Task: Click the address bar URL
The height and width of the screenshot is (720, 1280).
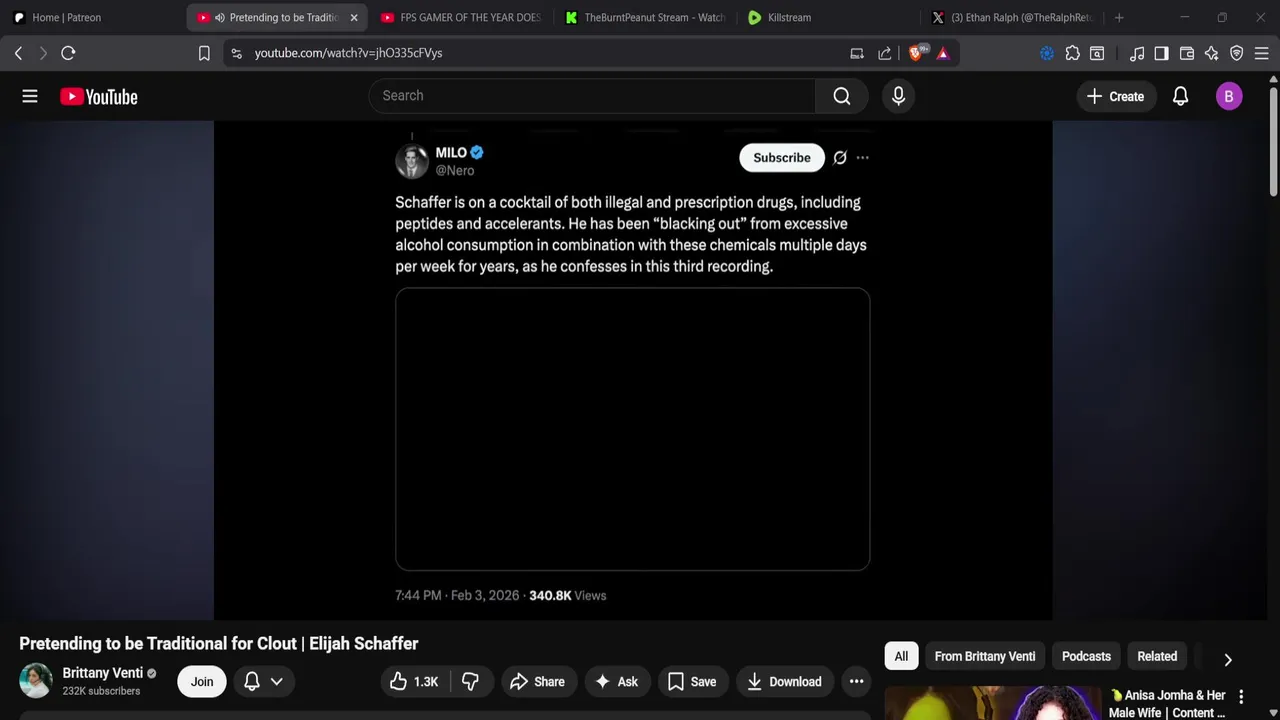Action: tap(348, 53)
